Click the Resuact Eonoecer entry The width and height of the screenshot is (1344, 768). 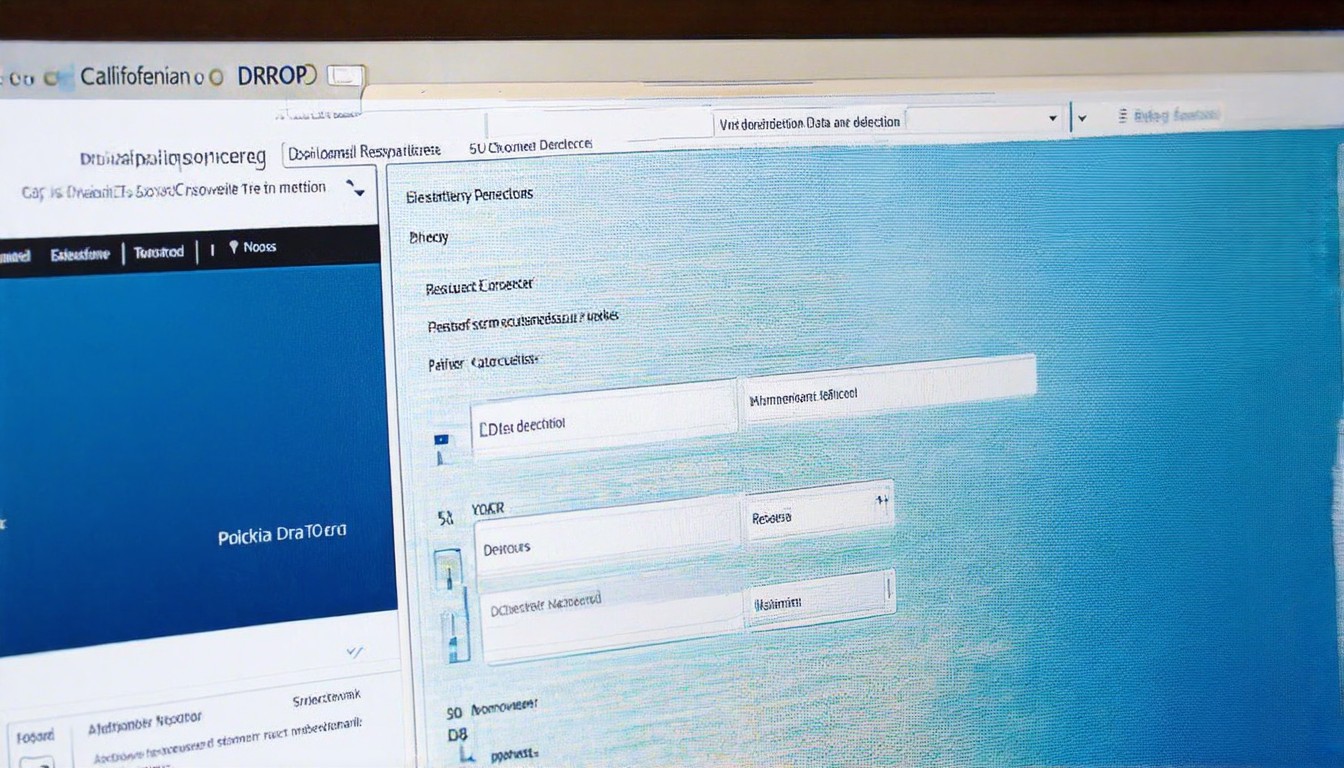479,287
